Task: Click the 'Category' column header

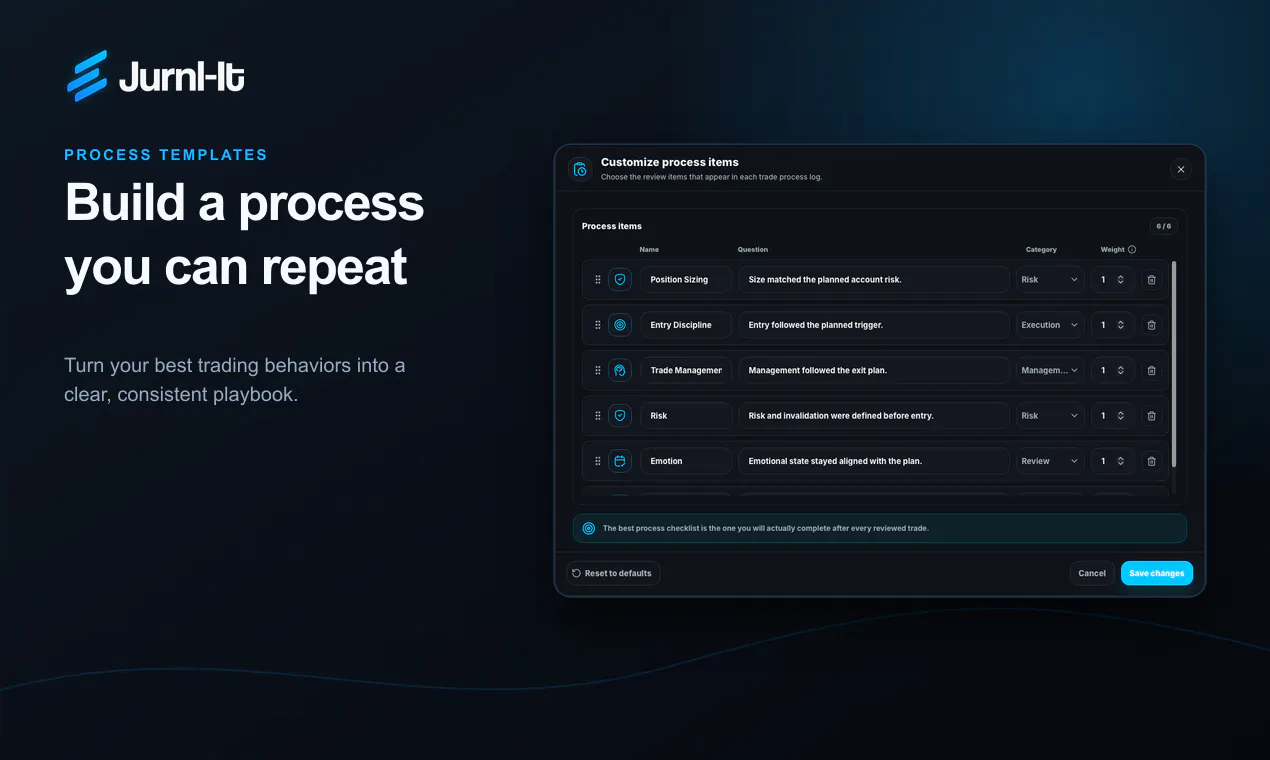Action: (x=1041, y=250)
